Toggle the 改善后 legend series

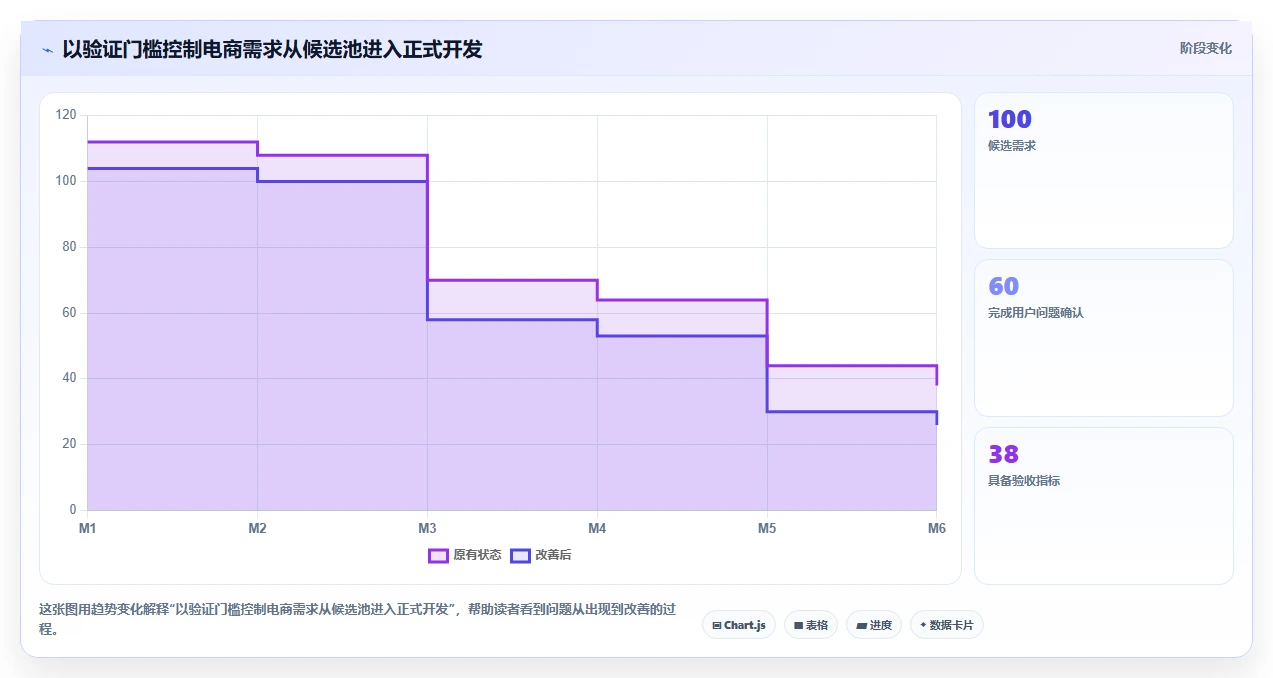[x=541, y=555]
